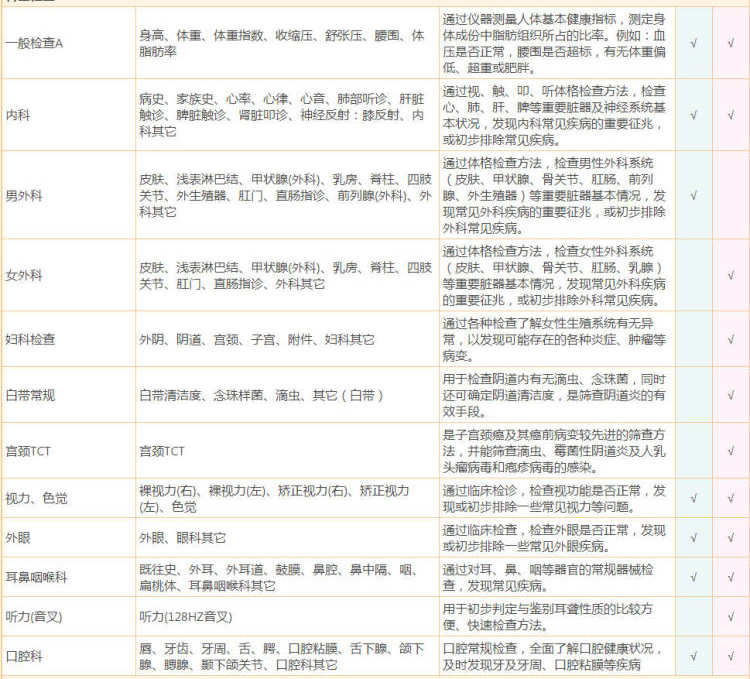
Task: Click the pink-column checkmark for 女外科
Action: coord(730,273)
